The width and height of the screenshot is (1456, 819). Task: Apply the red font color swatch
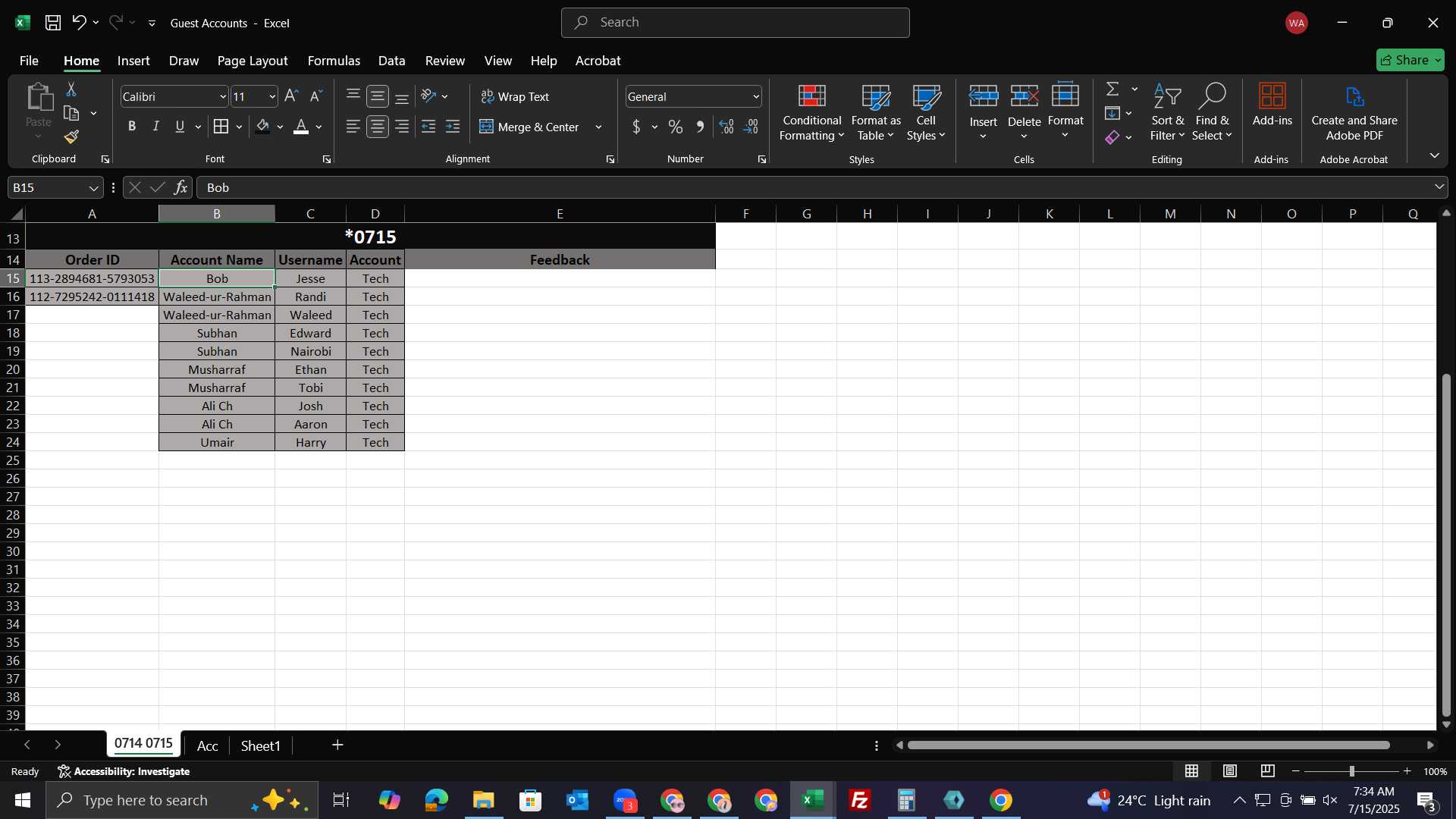[301, 127]
